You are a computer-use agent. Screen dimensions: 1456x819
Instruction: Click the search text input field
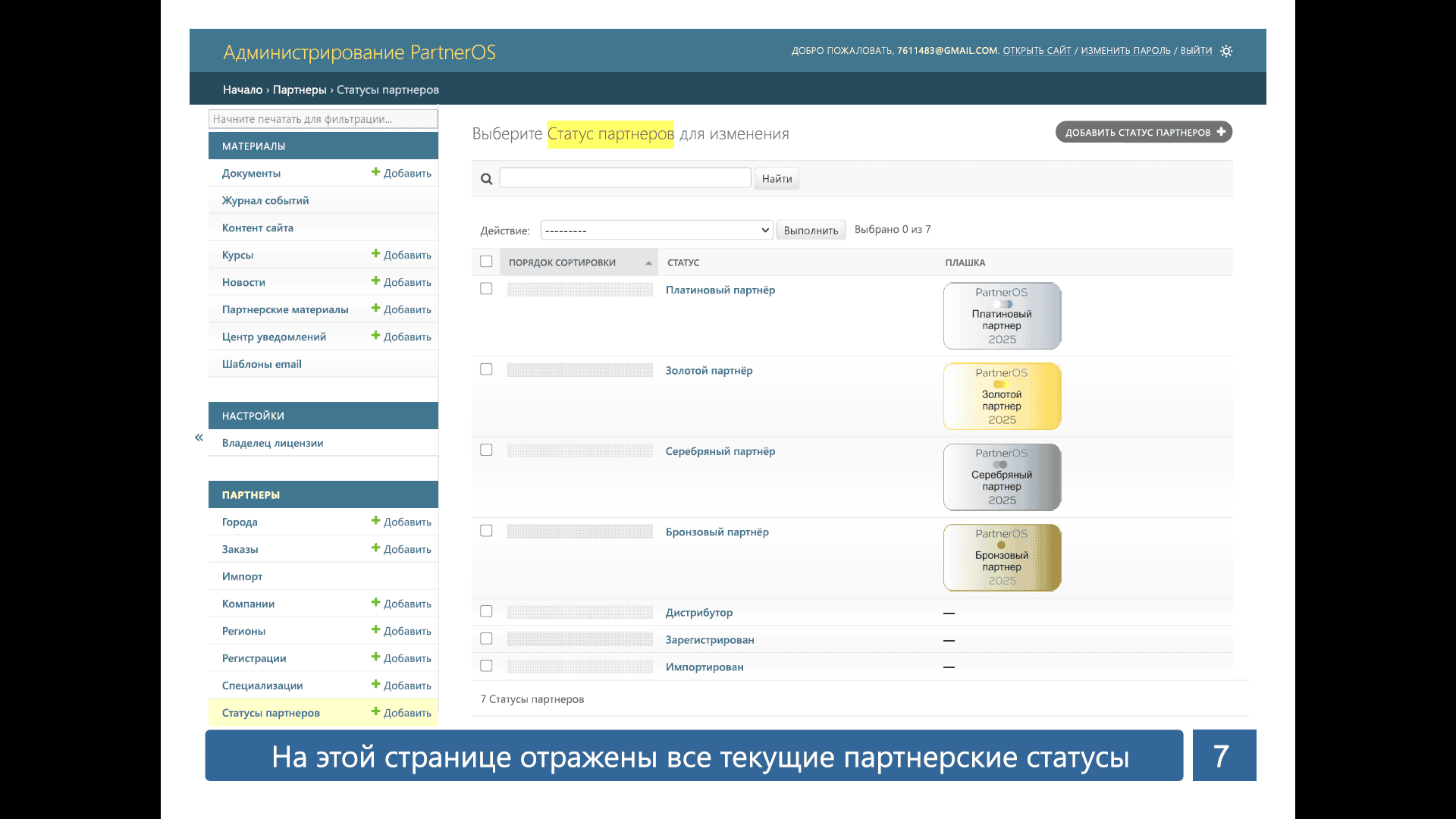[625, 178]
